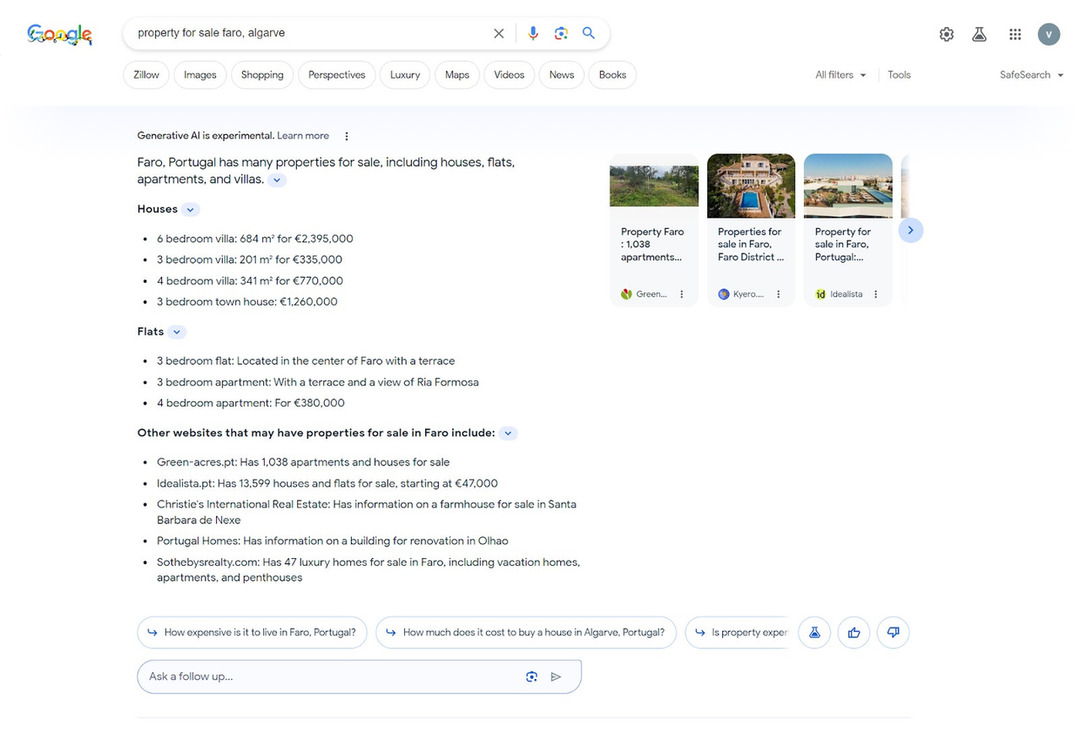Click the thumbs up feedback button
The image size is (1080, 733).
point(854,632)
